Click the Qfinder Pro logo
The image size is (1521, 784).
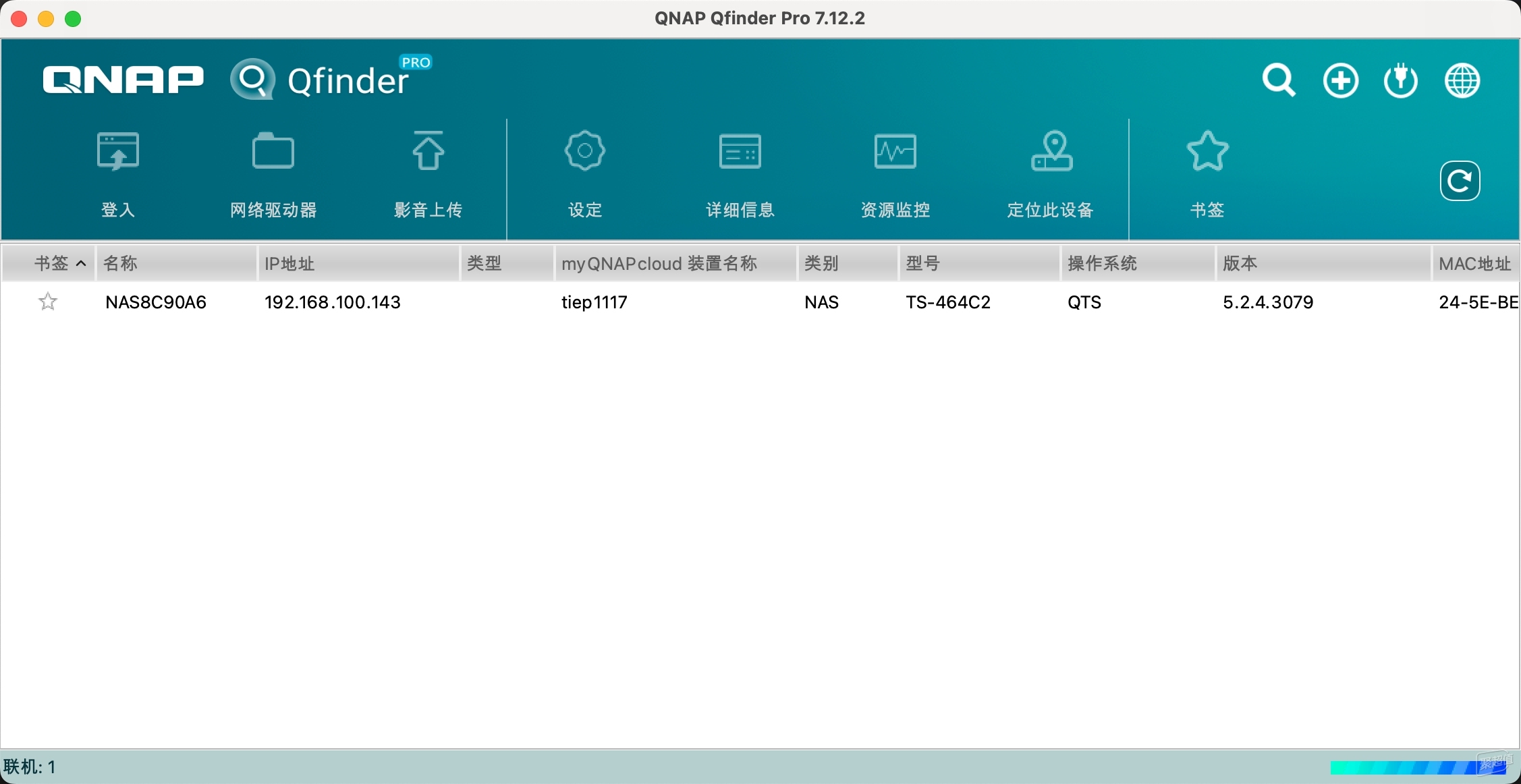click(x=331, y=78)
